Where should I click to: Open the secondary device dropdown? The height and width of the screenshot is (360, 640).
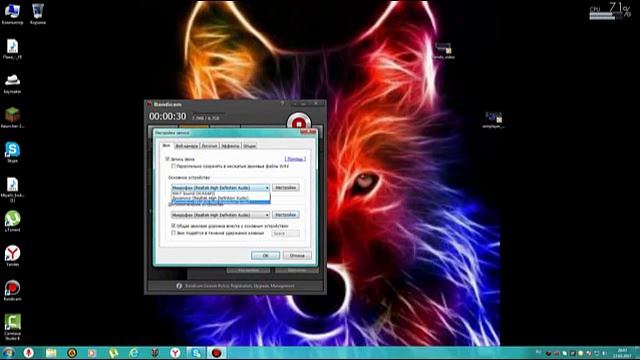point(220,215)
